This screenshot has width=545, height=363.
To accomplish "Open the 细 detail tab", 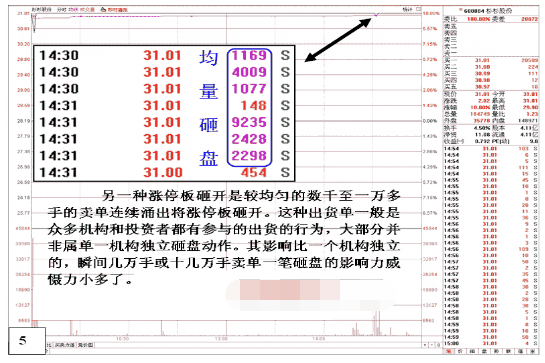I will click(473, 352).
